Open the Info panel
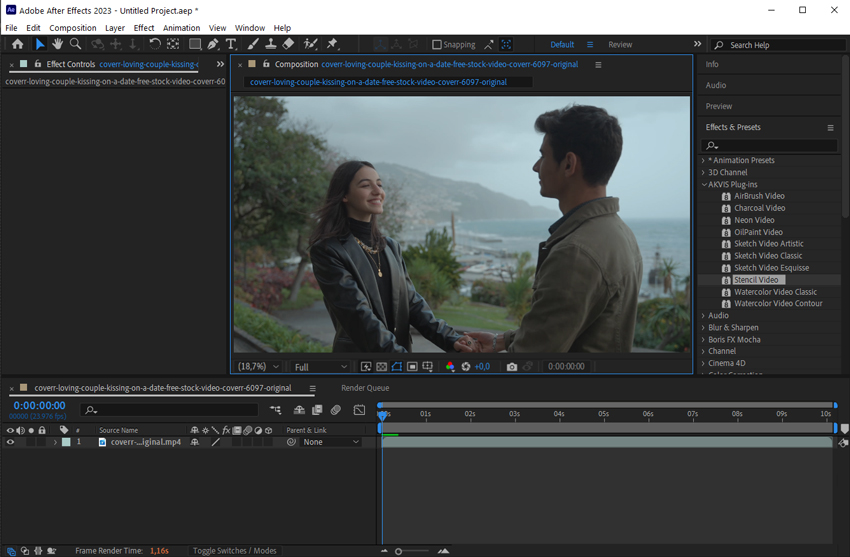Image resolution: width=850 pixels, height=557 pixels. (x=712, y=64)
